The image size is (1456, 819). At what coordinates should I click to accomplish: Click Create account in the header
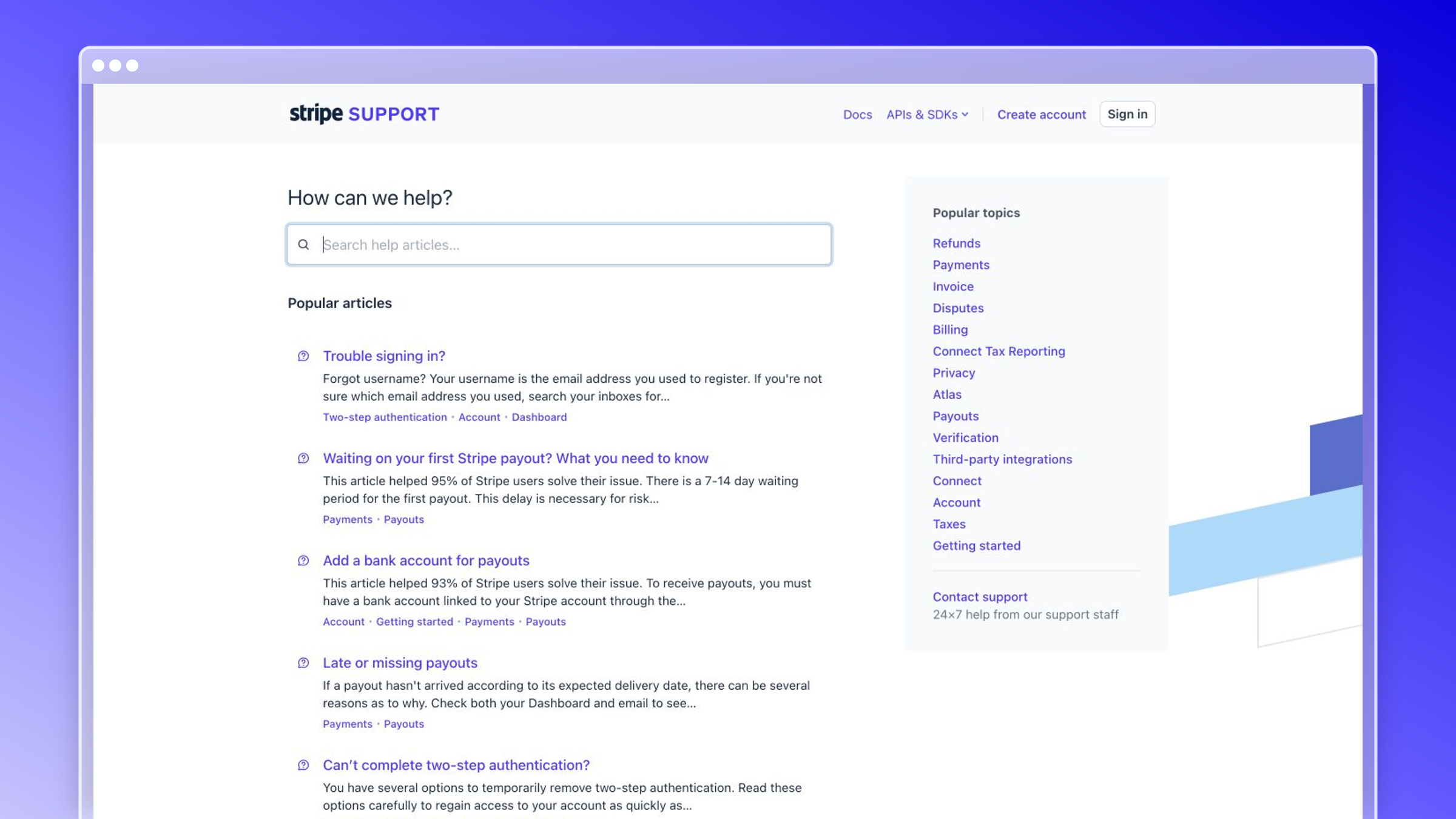click(1042, 115)
